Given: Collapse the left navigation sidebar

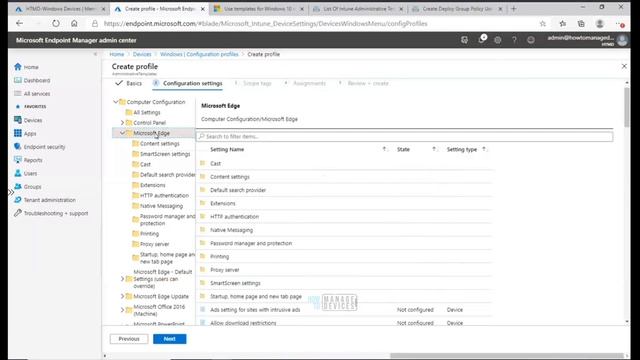Looking at the screenshot, I should click(x=96, y=54).
